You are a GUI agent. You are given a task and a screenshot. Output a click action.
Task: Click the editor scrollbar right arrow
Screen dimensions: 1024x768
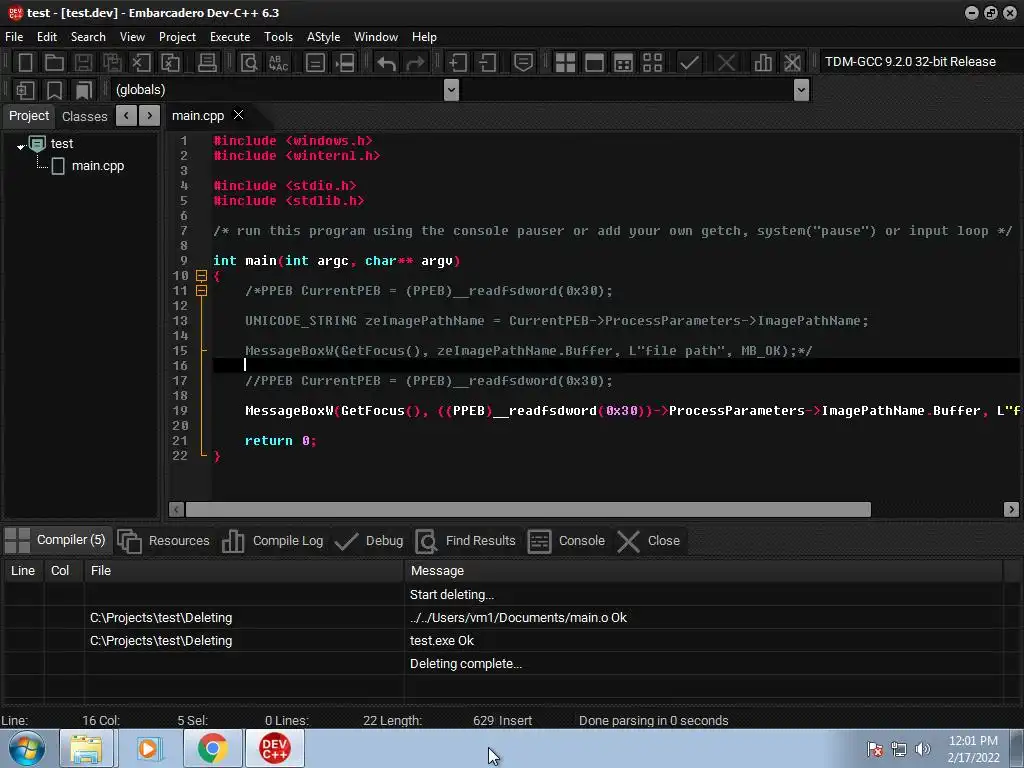tap(1011, 509)
